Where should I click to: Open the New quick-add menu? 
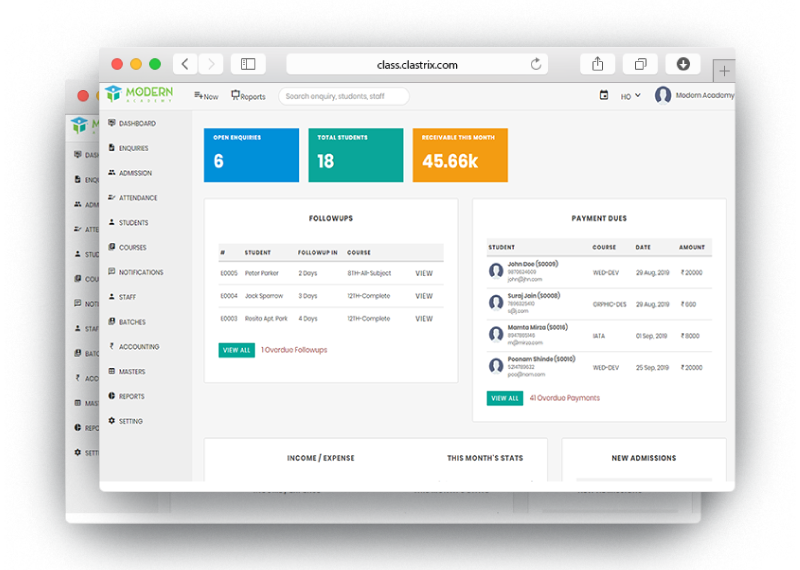point(206,96)
